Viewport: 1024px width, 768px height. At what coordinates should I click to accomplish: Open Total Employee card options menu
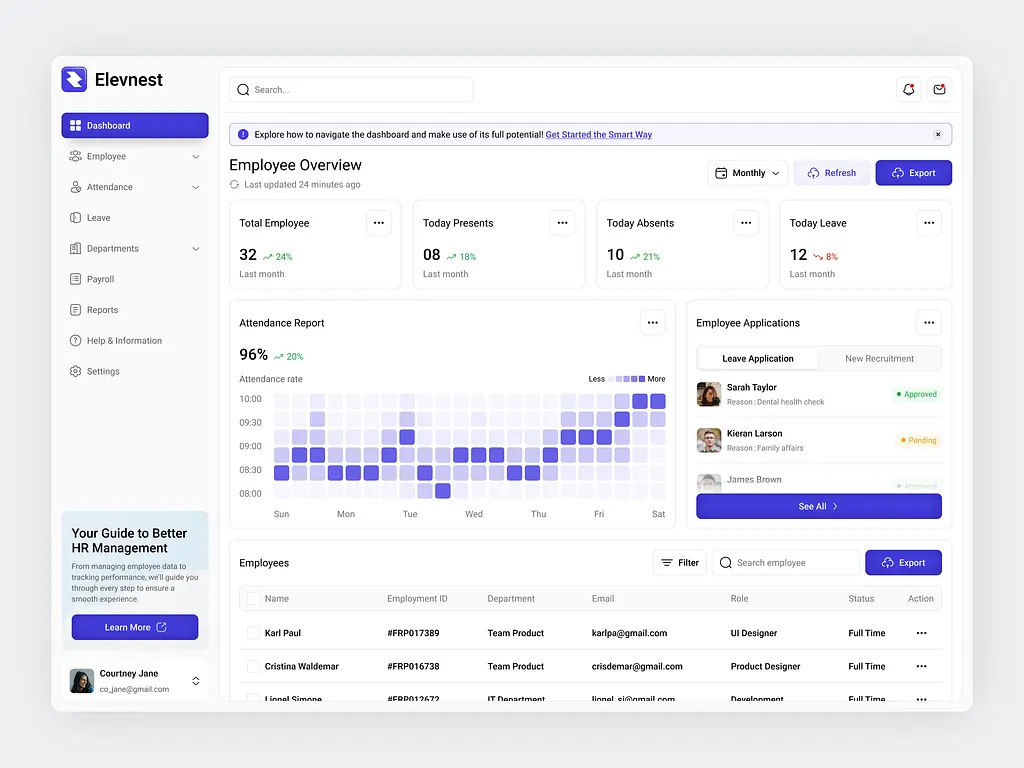tap(378, 223)
